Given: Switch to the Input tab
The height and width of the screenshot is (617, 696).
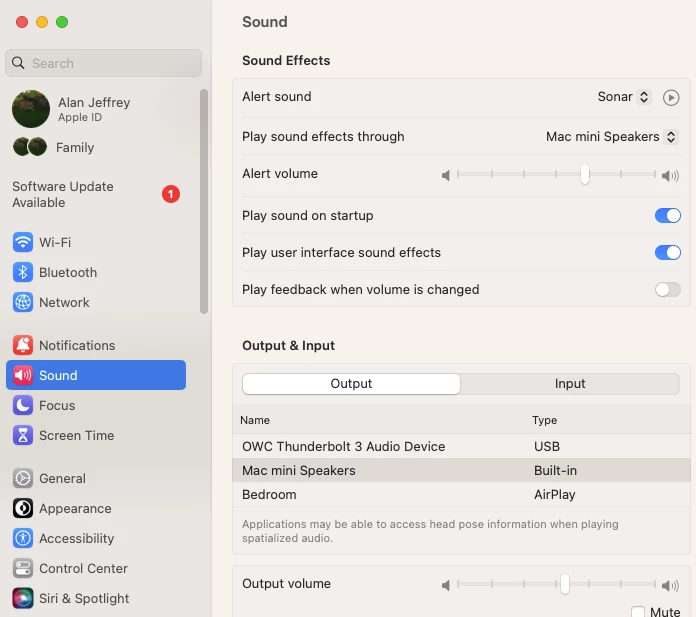Looking at the screenshot, I should click(570, 384).
